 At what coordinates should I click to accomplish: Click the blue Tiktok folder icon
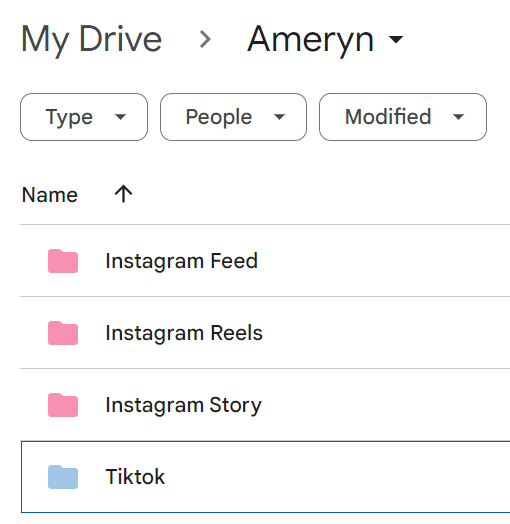click(x=63, y=477)
